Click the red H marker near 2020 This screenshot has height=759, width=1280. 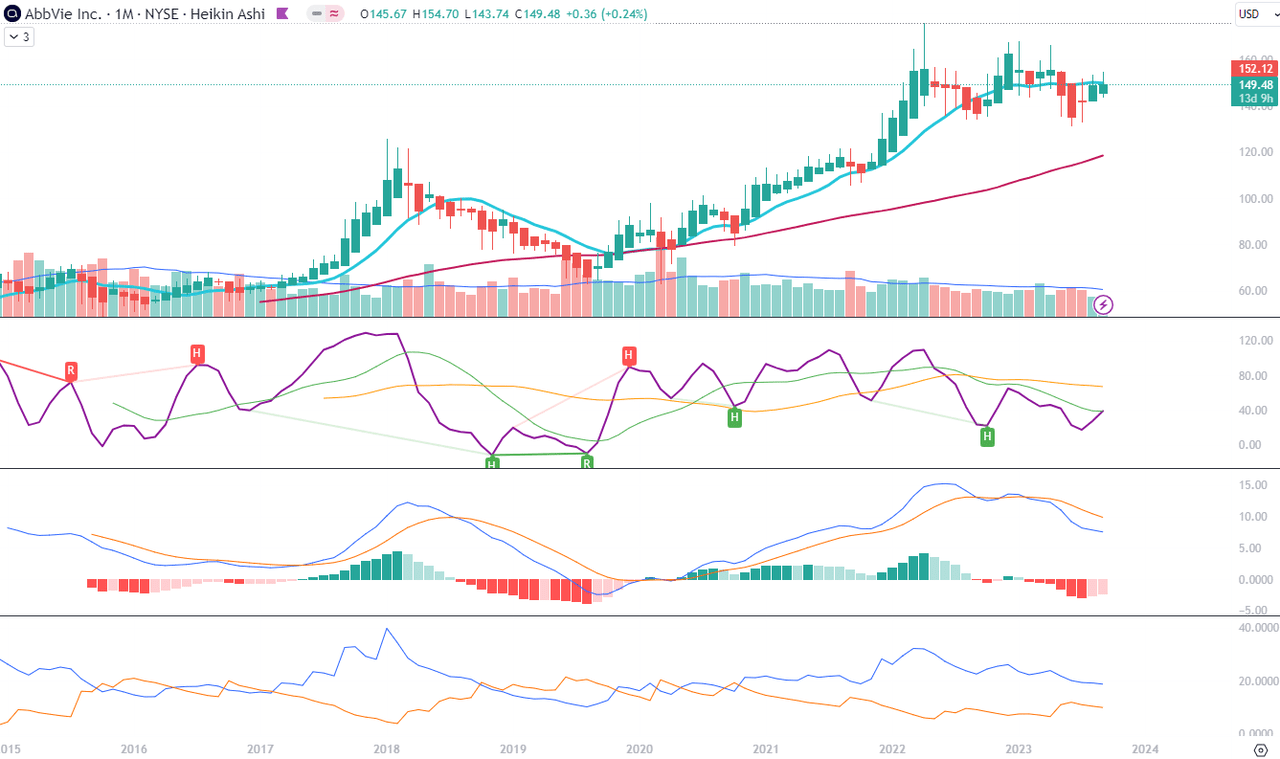coord(629,355)
